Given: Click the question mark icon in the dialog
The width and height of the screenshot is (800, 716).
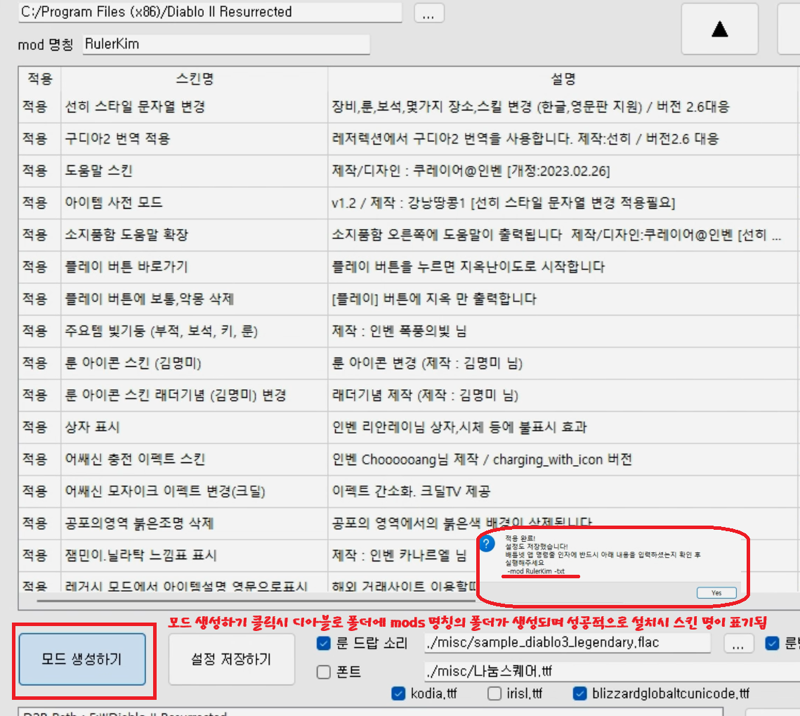Looking at the screenshot, I should pyautogui.click(x=487, y=544).
